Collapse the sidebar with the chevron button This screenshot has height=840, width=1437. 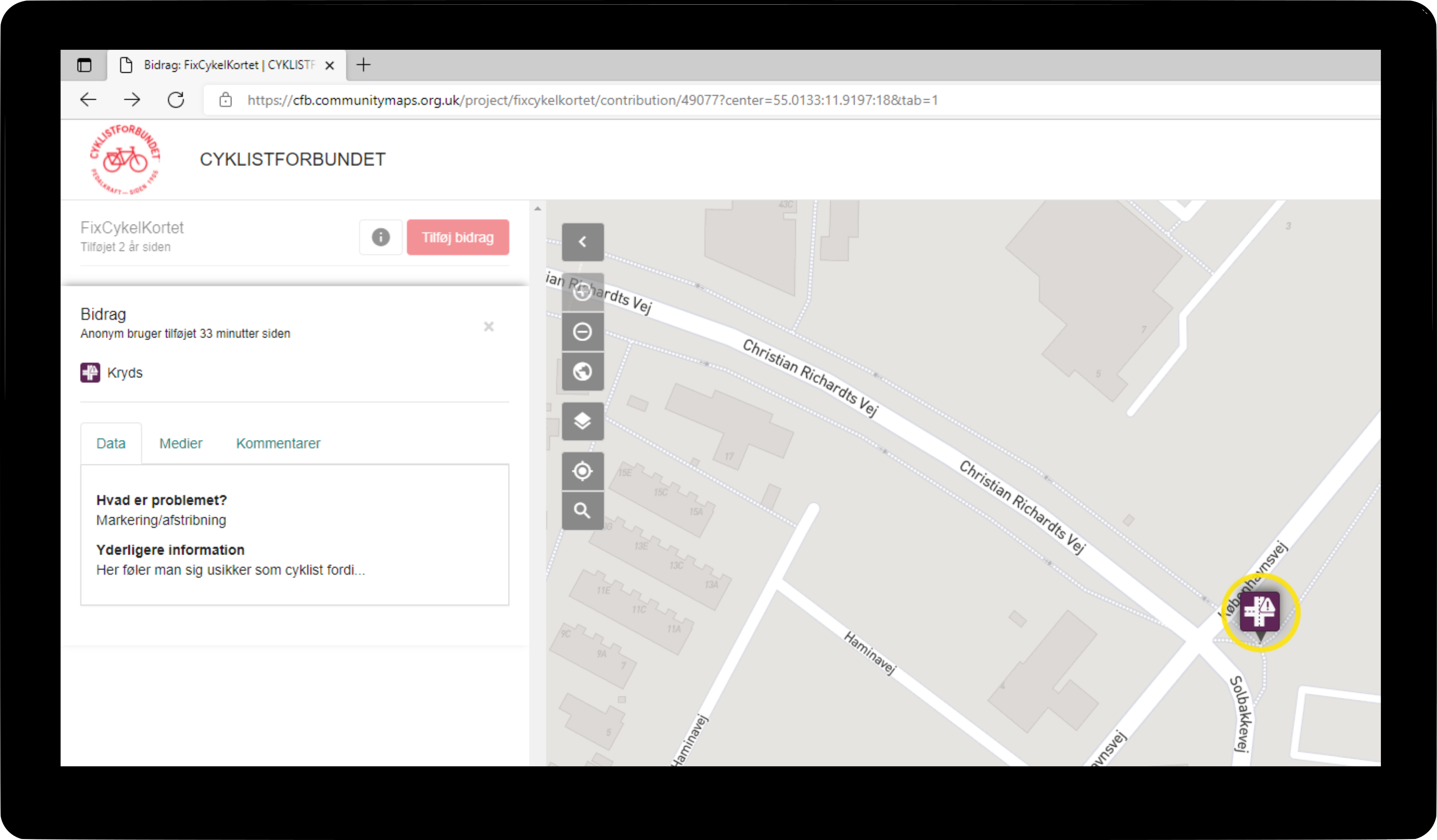click(x=582, y=242)
